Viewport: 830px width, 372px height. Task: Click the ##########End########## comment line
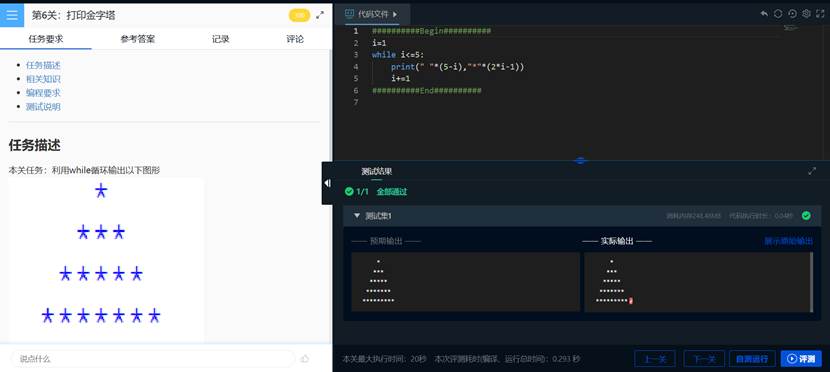(427, 90)
